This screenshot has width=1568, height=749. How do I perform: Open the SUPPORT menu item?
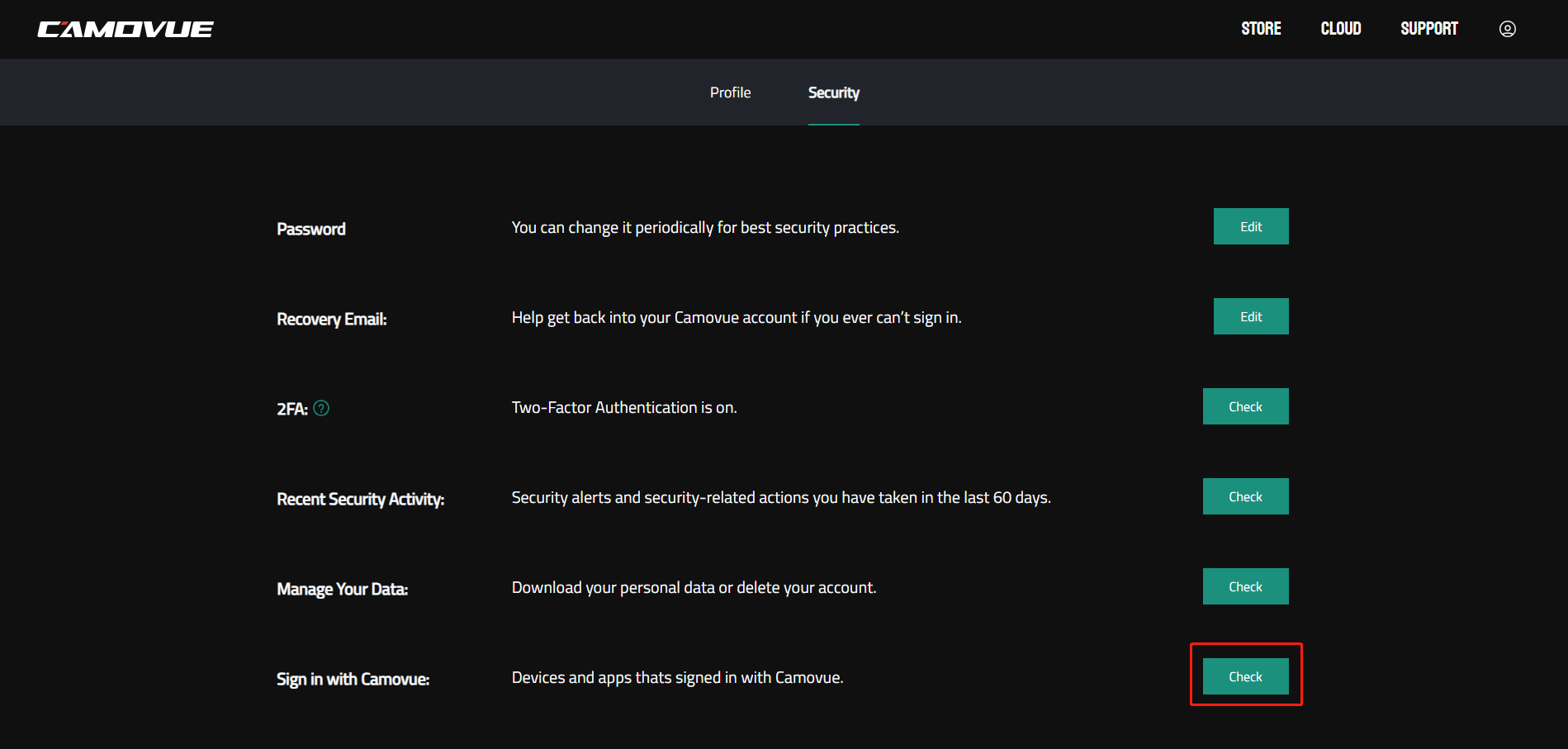pos(1429,29)
